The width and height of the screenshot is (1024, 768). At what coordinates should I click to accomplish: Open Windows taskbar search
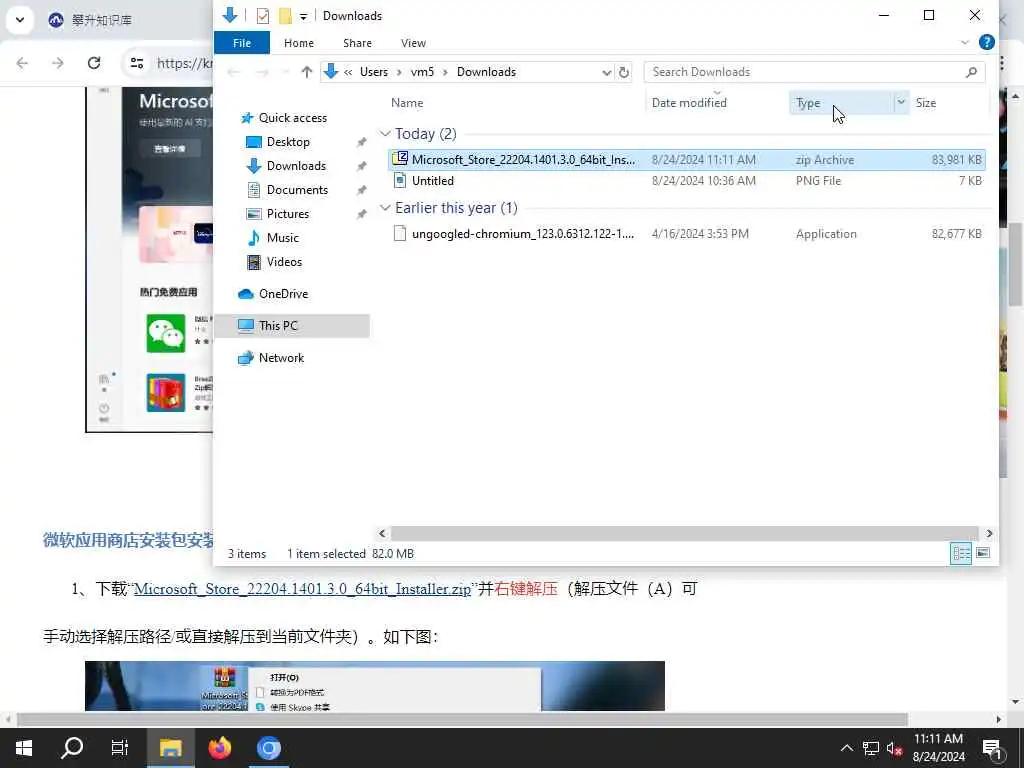tap(72, 748)
